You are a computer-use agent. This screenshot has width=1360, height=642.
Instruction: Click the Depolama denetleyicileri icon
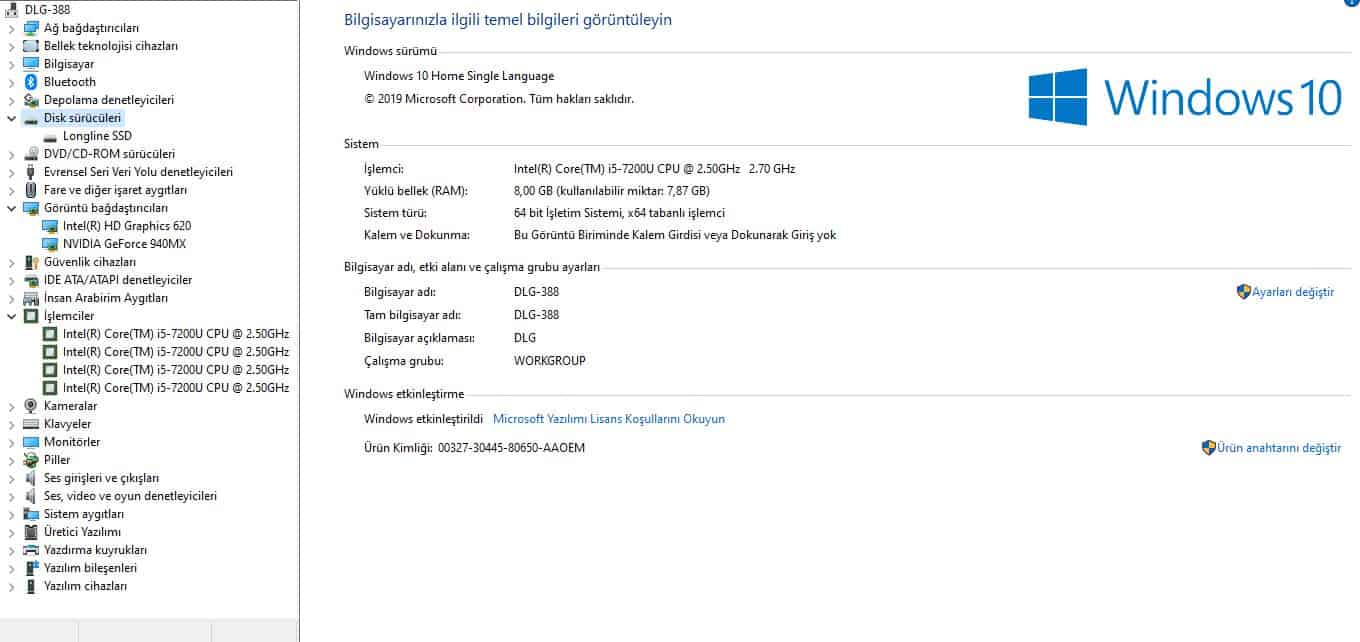[31, 100]
